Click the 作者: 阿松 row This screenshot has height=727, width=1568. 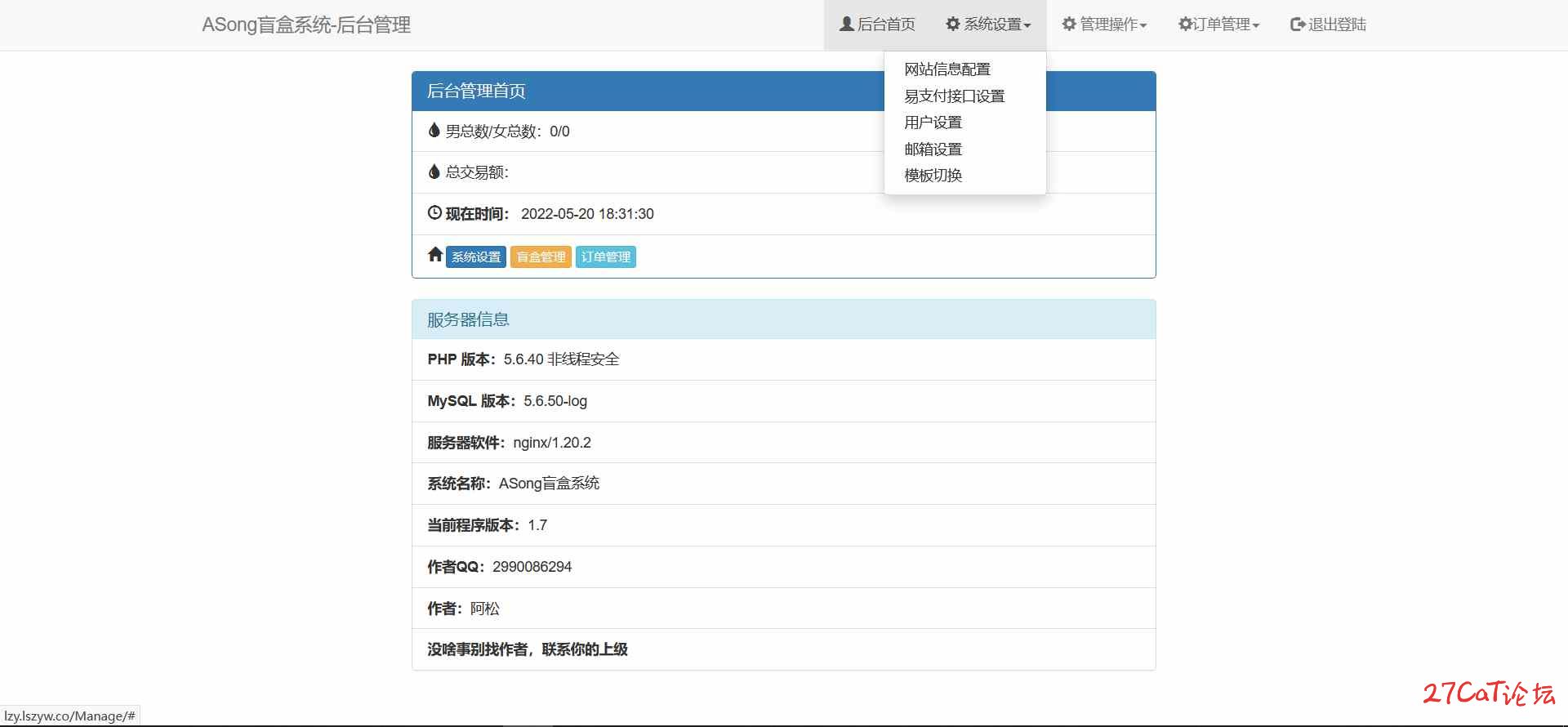tap(784, 609)
